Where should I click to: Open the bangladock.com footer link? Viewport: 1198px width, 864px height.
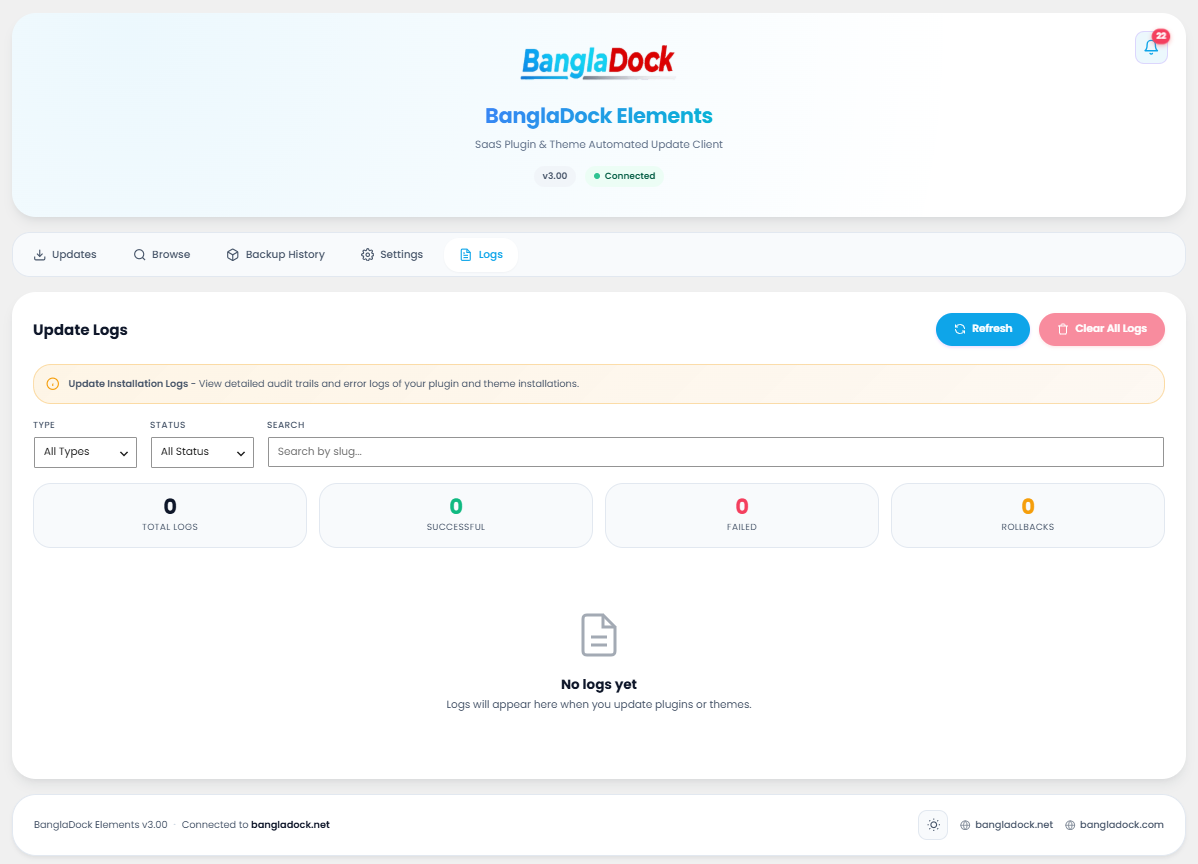pyautogui.click(x=1114, y=825)
